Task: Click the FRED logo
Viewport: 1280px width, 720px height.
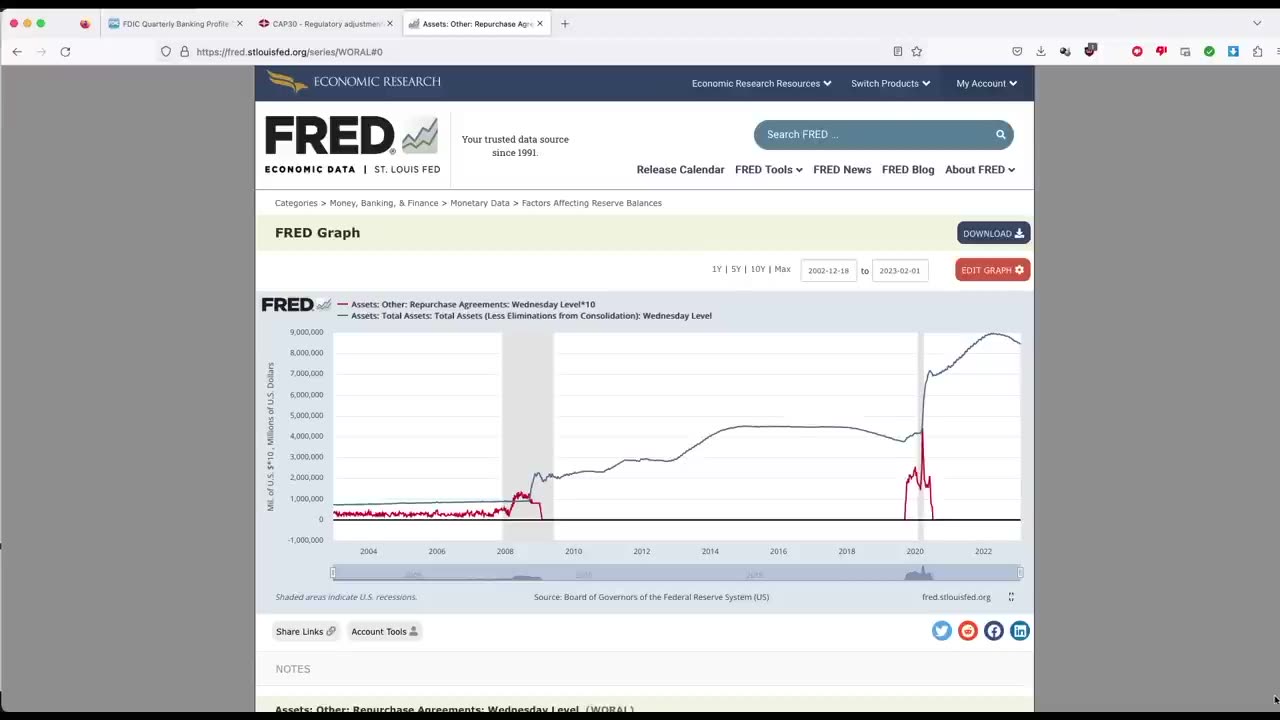Action: 351,145
